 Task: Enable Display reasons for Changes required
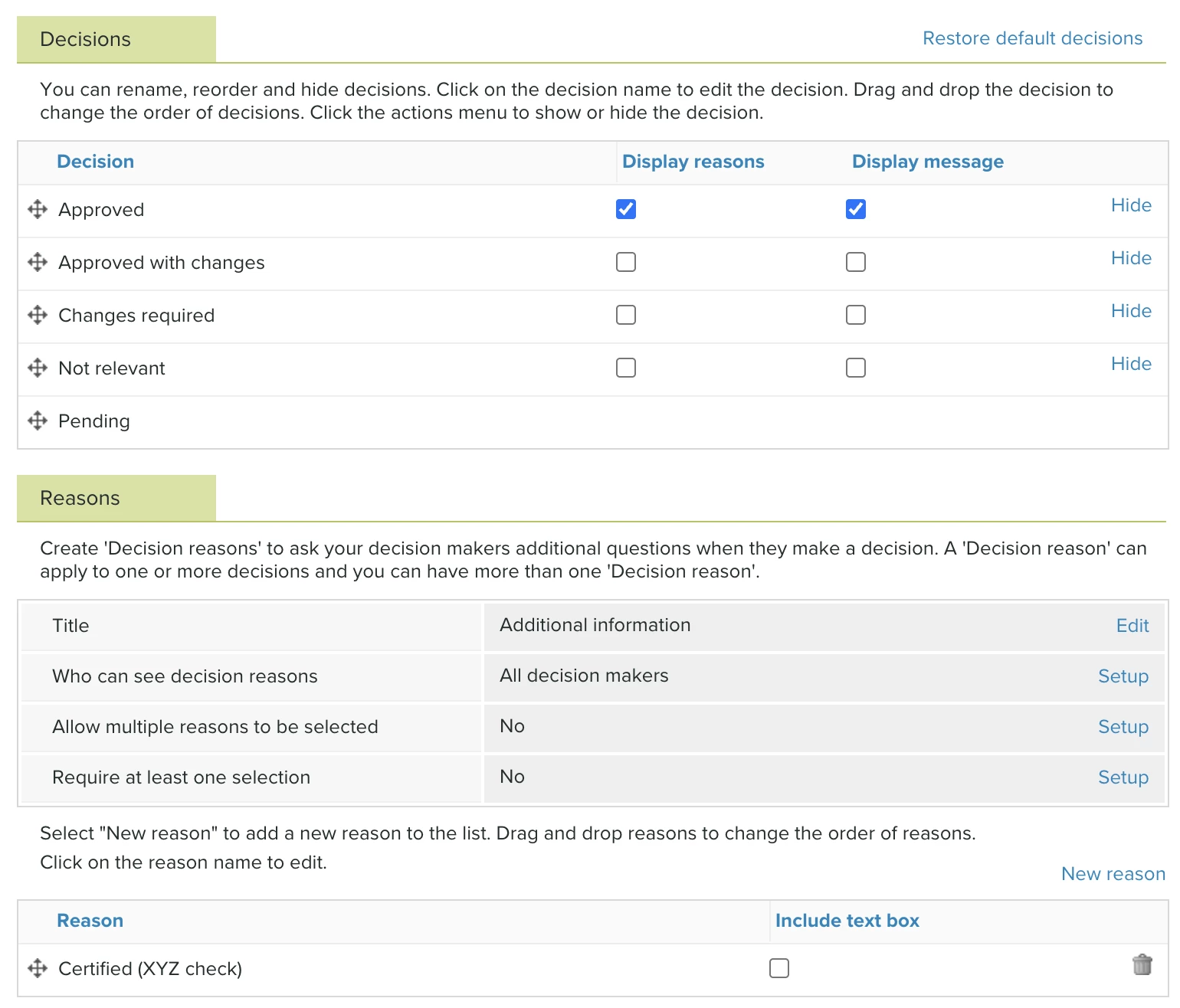point(626,315)
